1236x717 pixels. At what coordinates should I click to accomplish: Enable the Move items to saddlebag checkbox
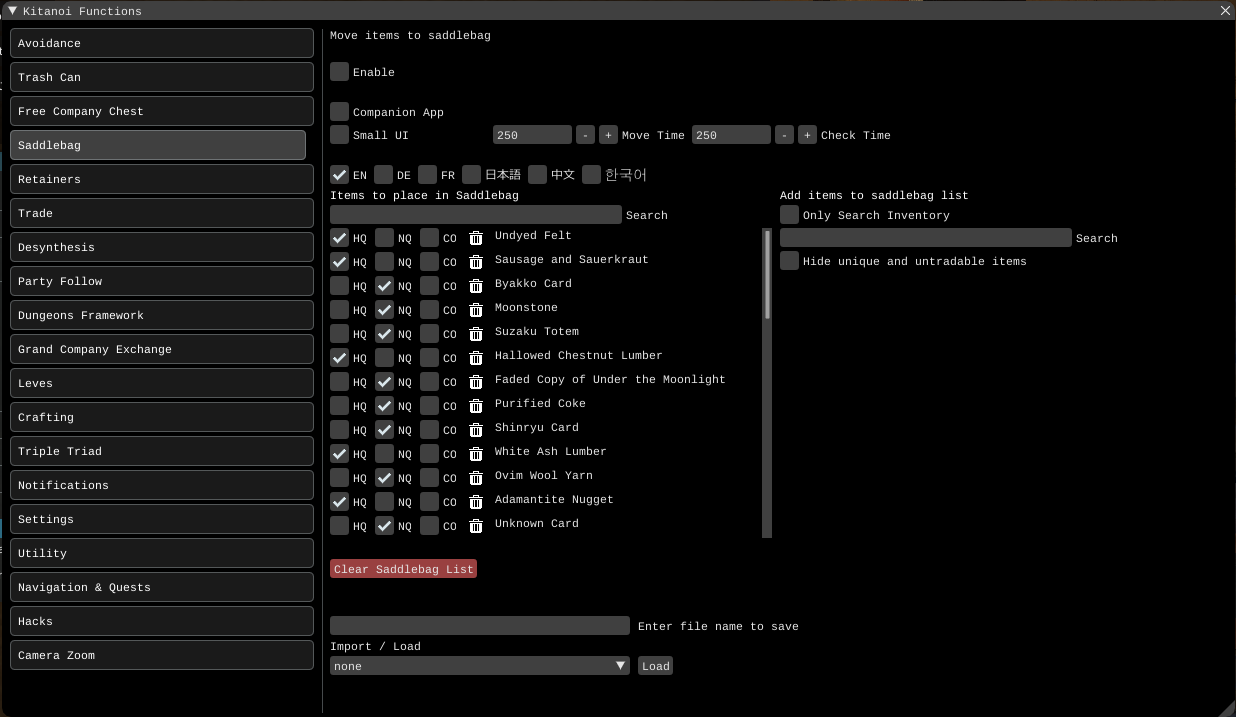click(x=340, y=72)
